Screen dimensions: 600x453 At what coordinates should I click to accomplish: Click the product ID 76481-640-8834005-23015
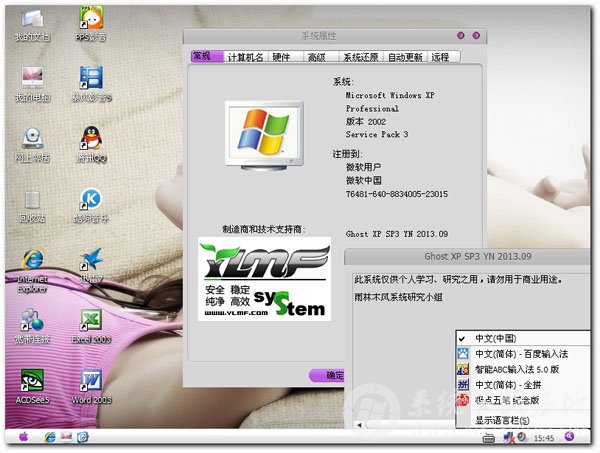point(396,194)
